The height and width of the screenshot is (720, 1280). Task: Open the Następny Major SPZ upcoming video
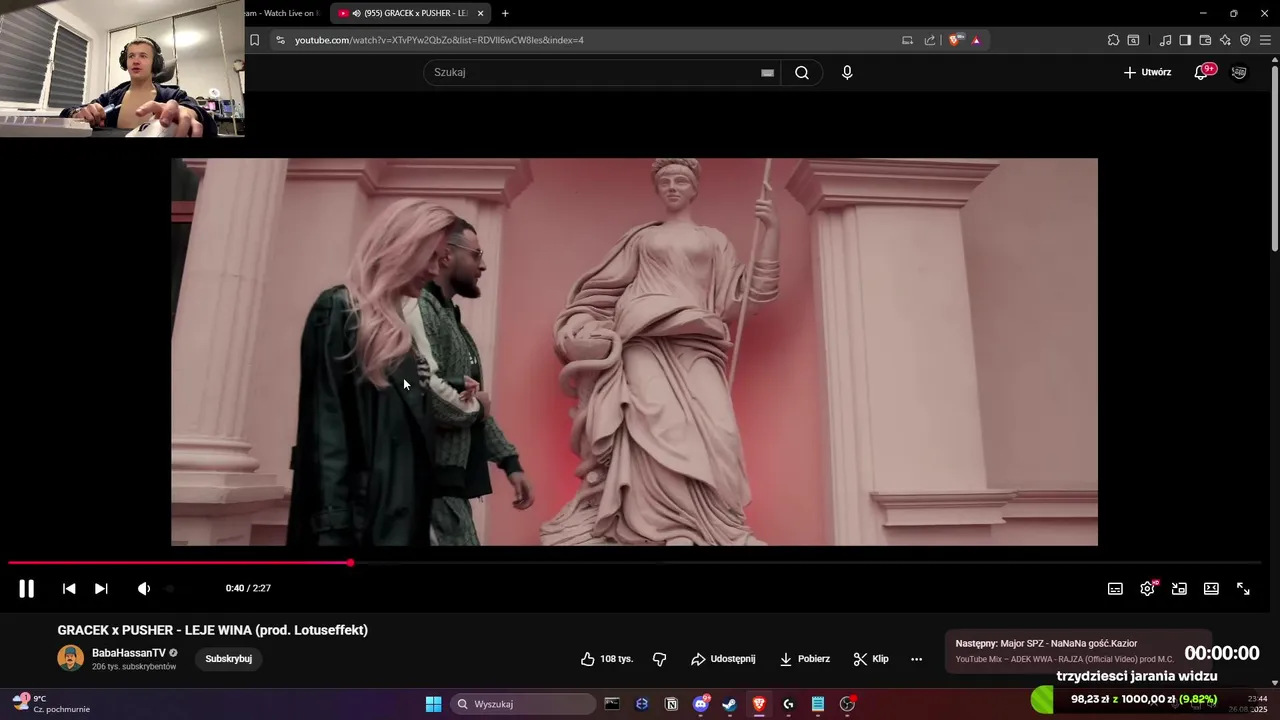point(1076,651)
